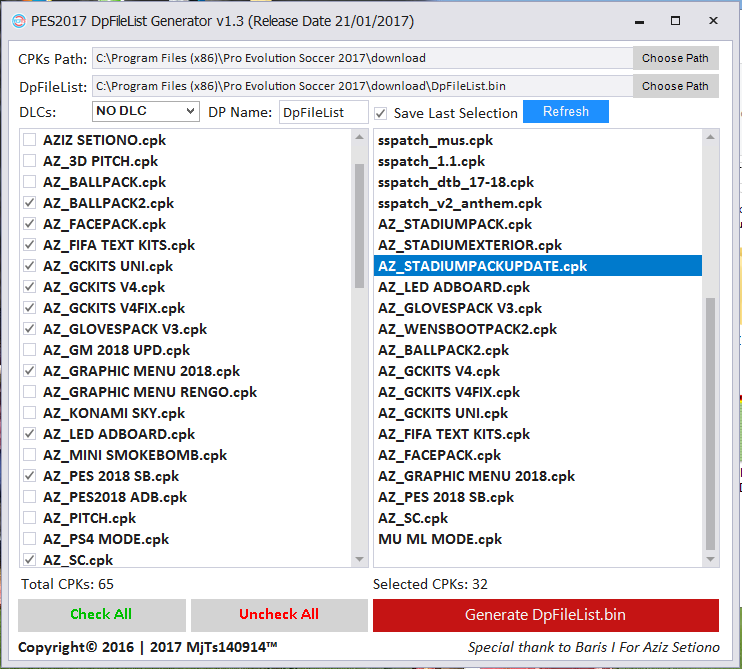Select sspatch_v2_anthem.cpk in selected list

pyautogui.click(x=538, y=203)
